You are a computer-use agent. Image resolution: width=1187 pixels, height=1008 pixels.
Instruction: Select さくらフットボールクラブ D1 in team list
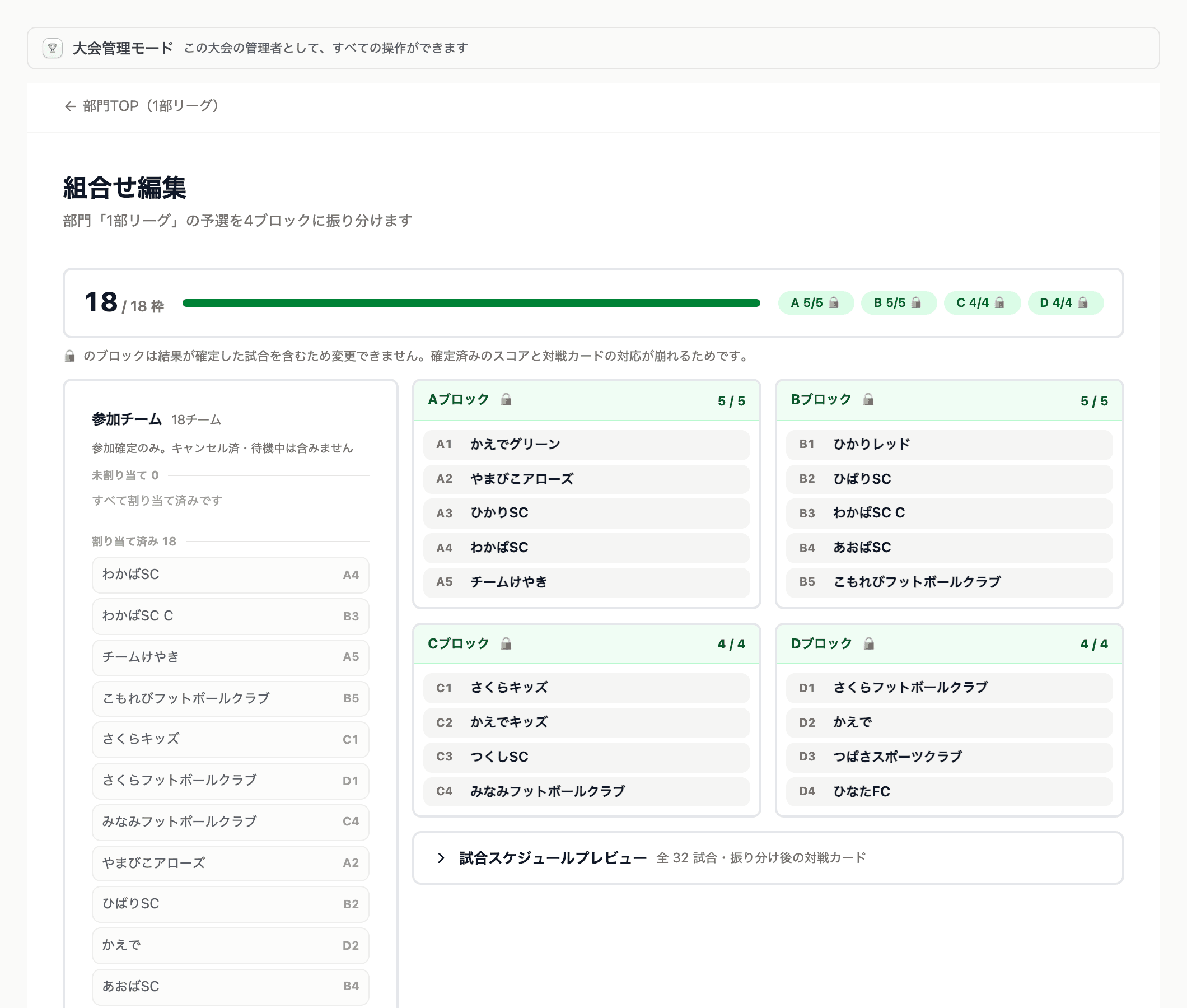point(230,781)
